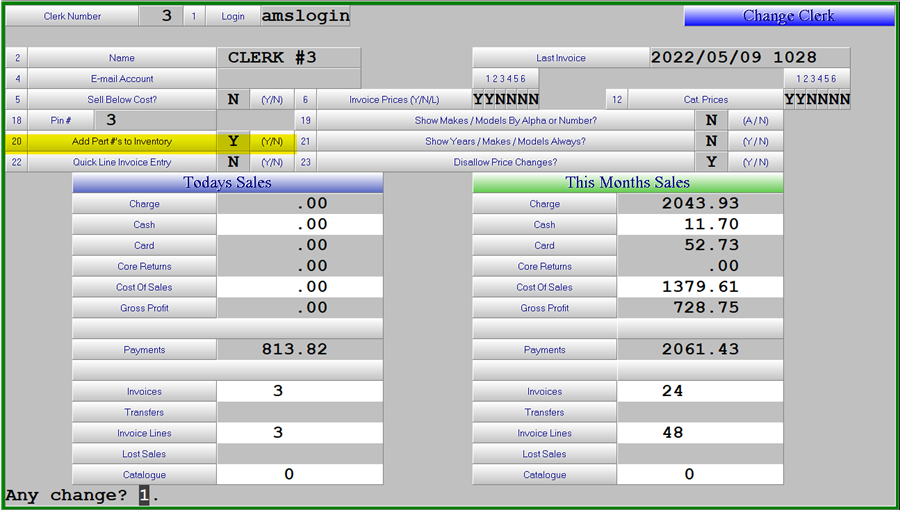Click Transfers label under Todays Sales
Viewport: 900px width, 510px height.
pos(144,412)
